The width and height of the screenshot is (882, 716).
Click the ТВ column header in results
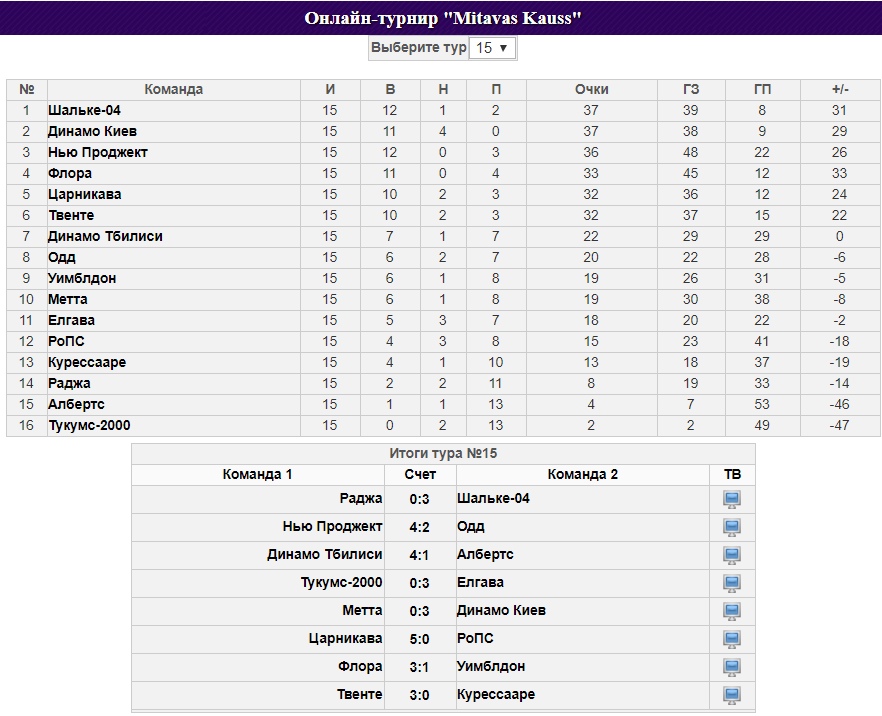click(732, 474)
